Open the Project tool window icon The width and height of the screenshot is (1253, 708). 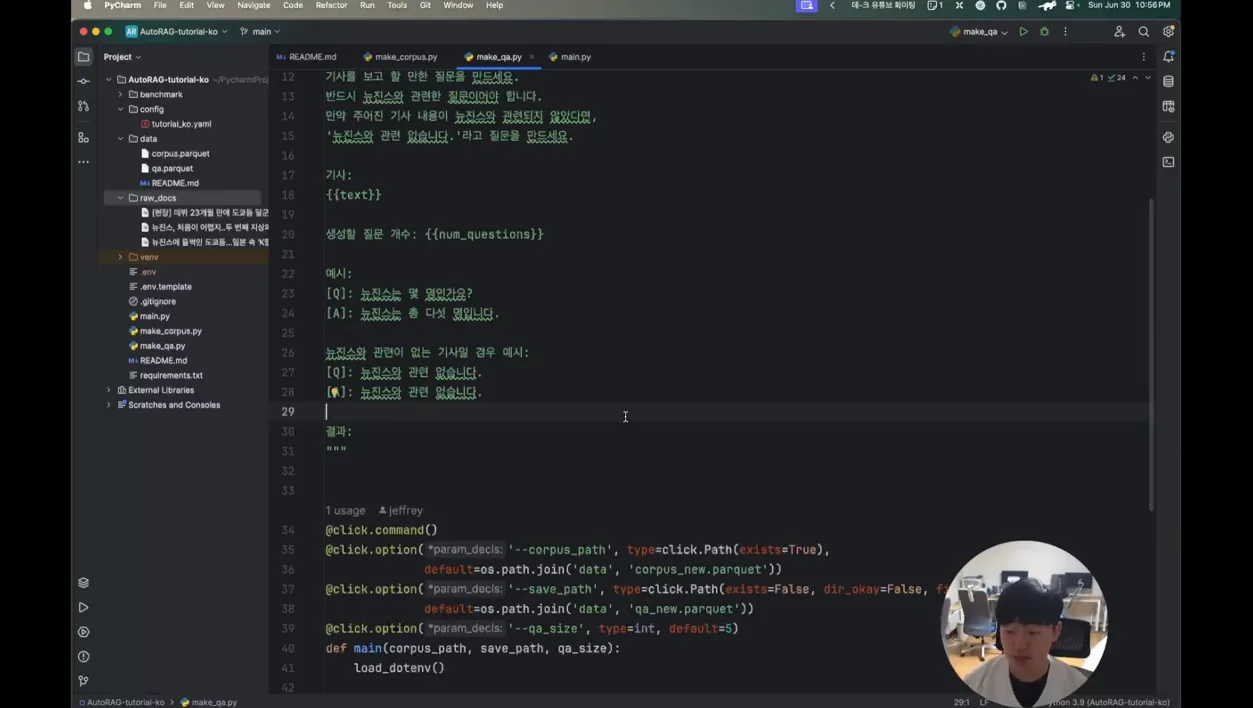(83, 57)
